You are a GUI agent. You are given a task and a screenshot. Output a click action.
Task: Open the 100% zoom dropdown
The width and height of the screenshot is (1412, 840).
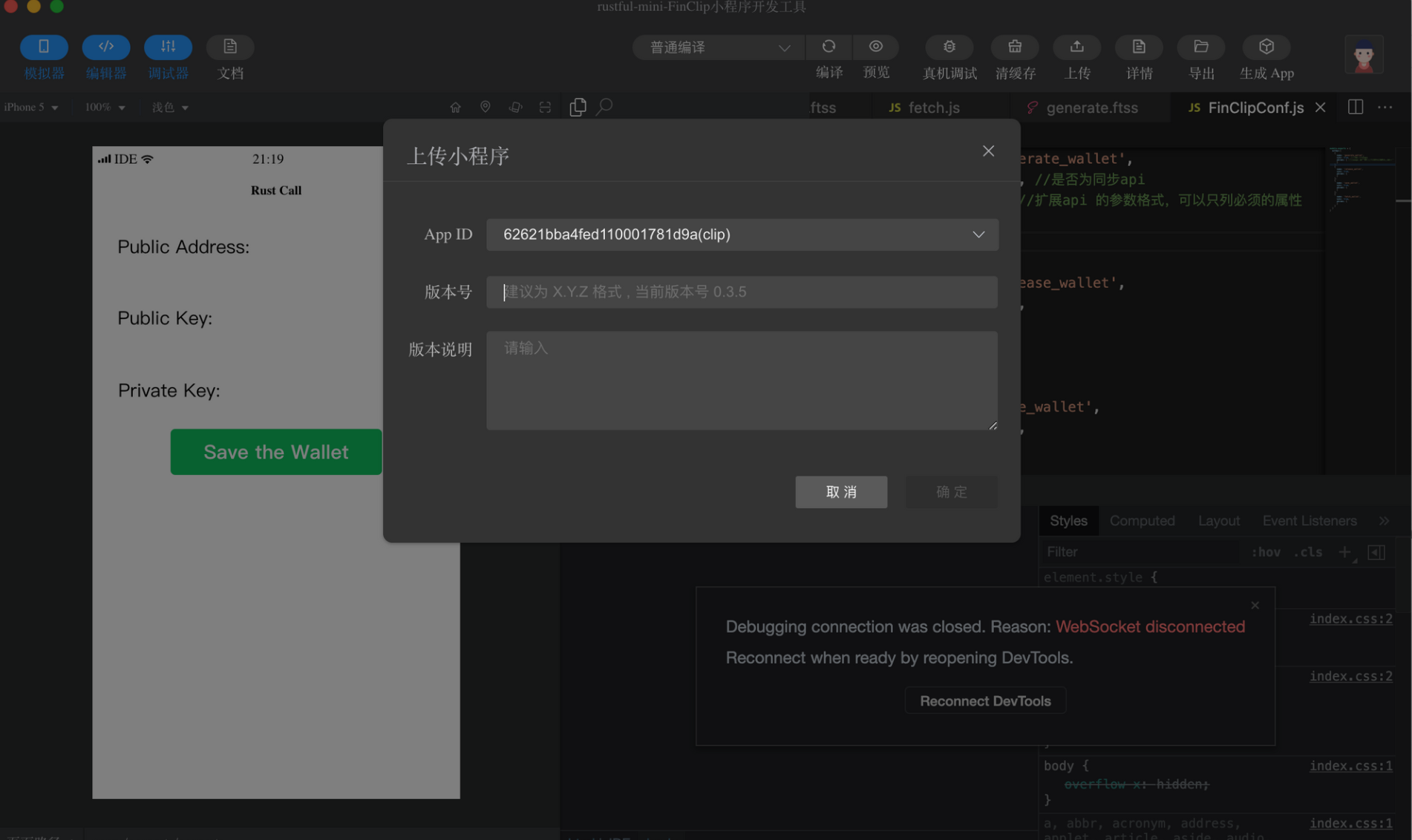click(x=105, y=108)
